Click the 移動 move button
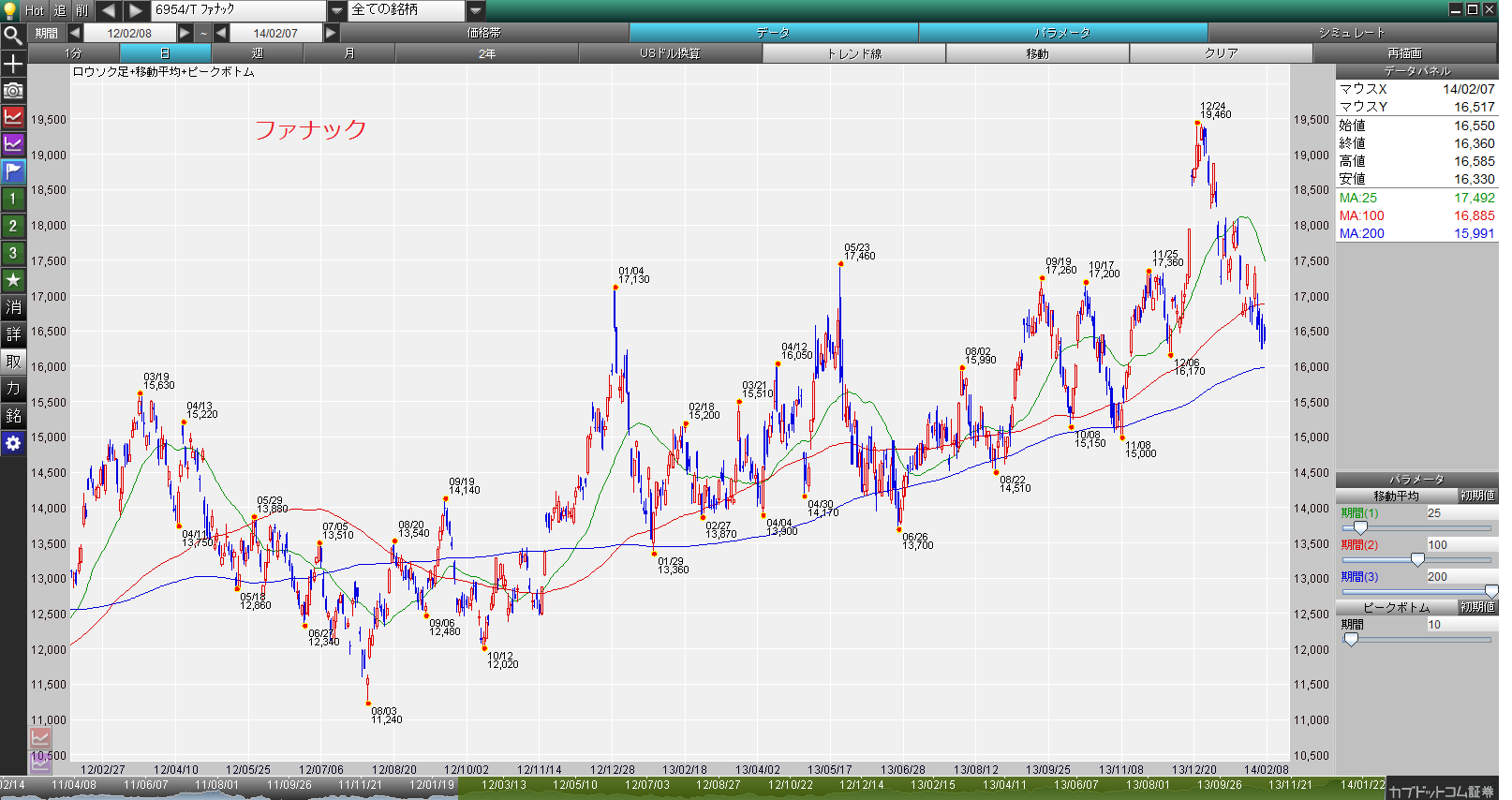 point(1037,53)
